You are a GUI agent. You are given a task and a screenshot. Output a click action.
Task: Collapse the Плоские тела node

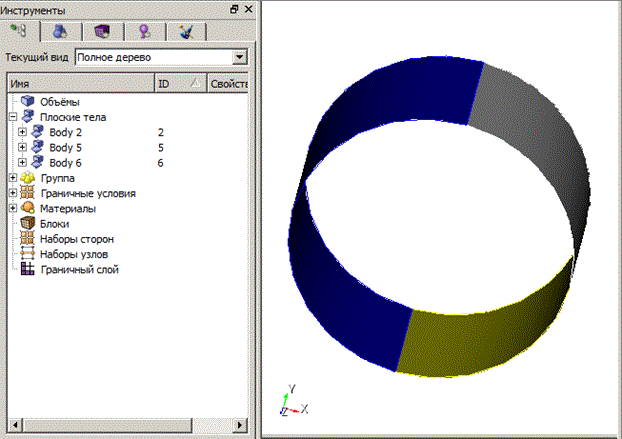[13, 117]
